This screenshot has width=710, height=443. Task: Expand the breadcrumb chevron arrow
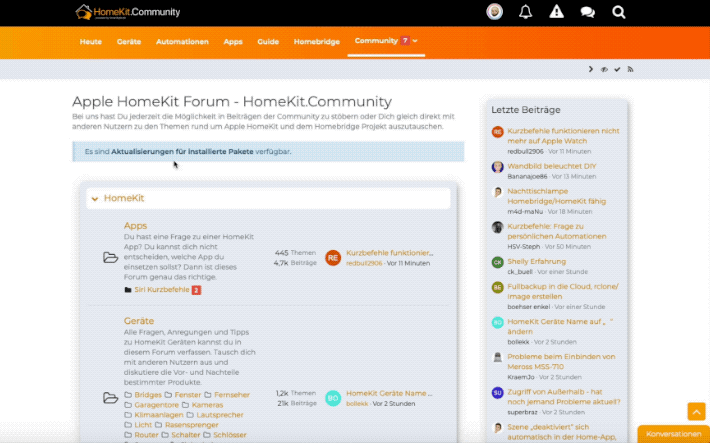click(x=591, y=69)
